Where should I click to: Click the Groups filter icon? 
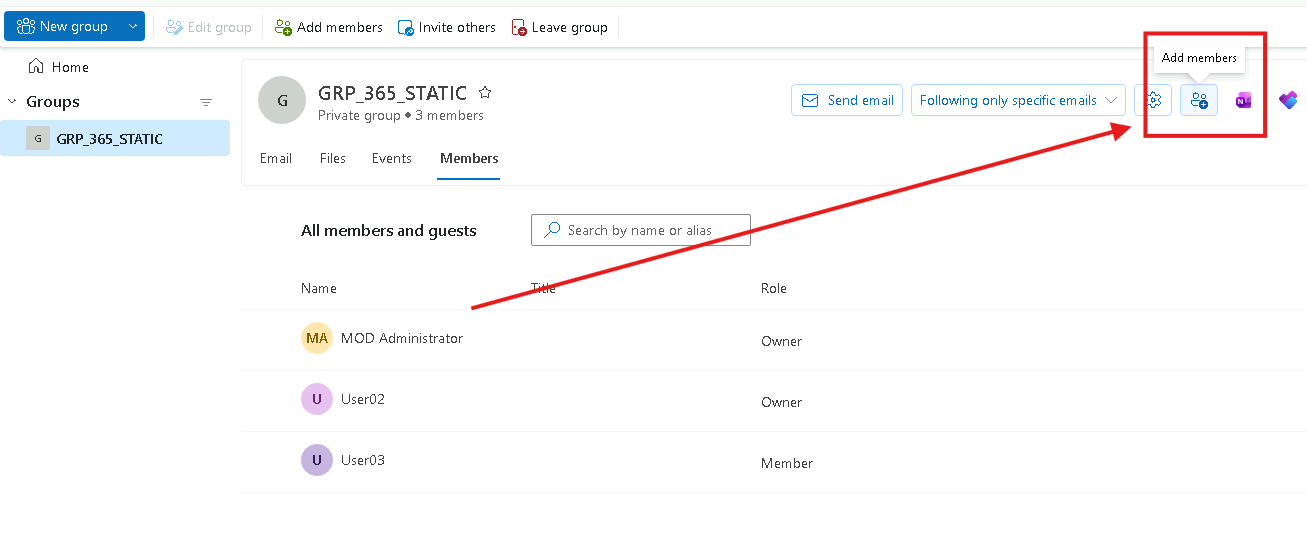[206, 102]
